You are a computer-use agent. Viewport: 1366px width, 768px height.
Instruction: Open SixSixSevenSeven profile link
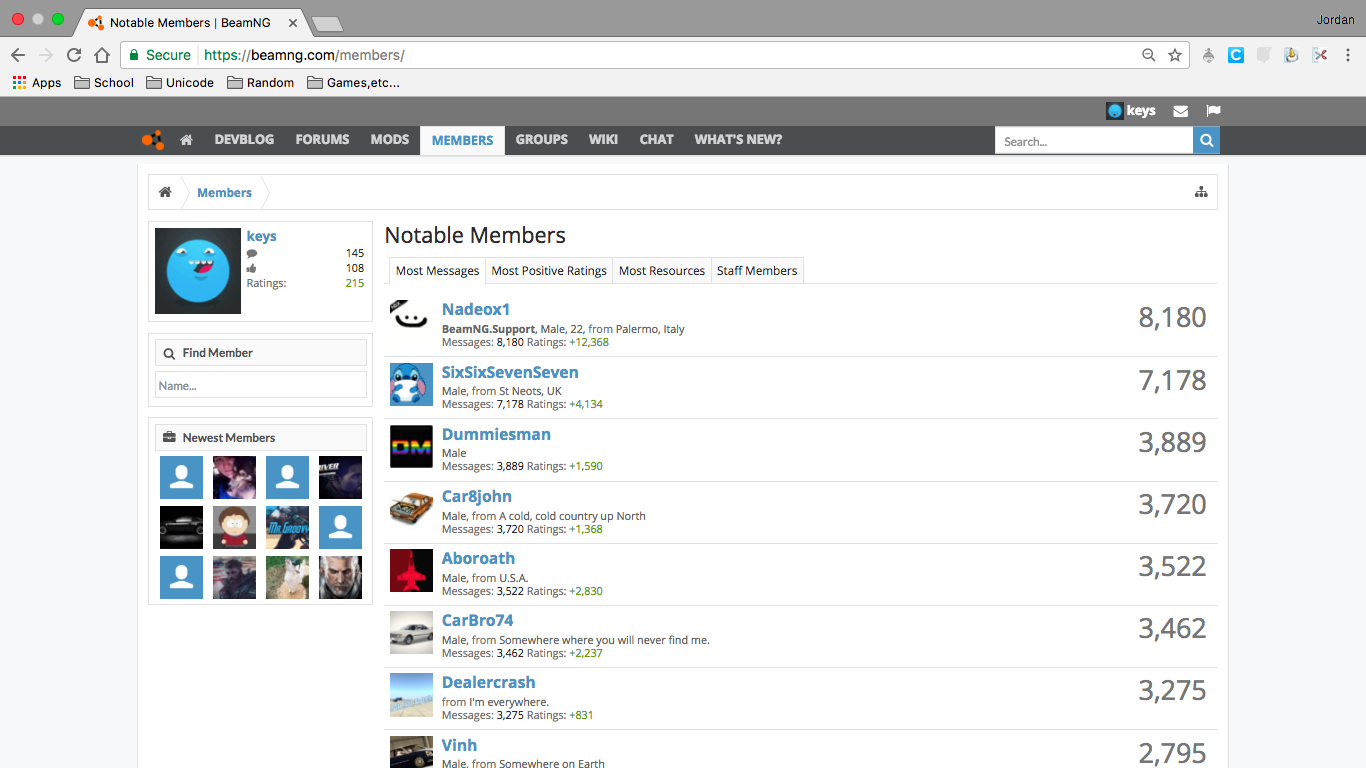pos(510,372)
